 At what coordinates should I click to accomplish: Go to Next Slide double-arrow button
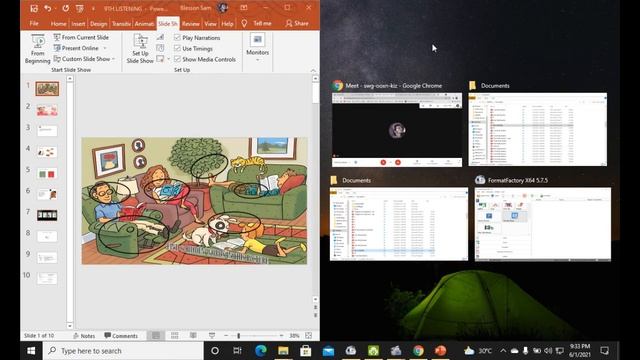click(x=316, y=315)
